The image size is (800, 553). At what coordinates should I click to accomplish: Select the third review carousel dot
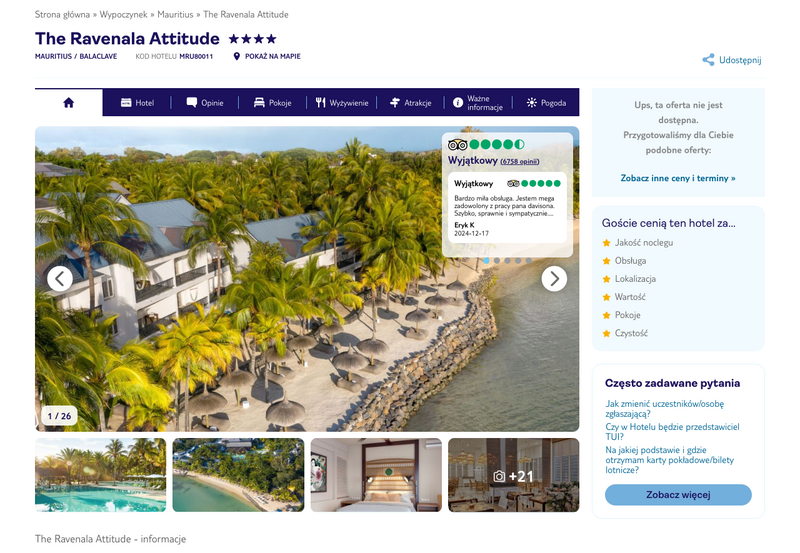pyautogui.click(x=508, y=260)
